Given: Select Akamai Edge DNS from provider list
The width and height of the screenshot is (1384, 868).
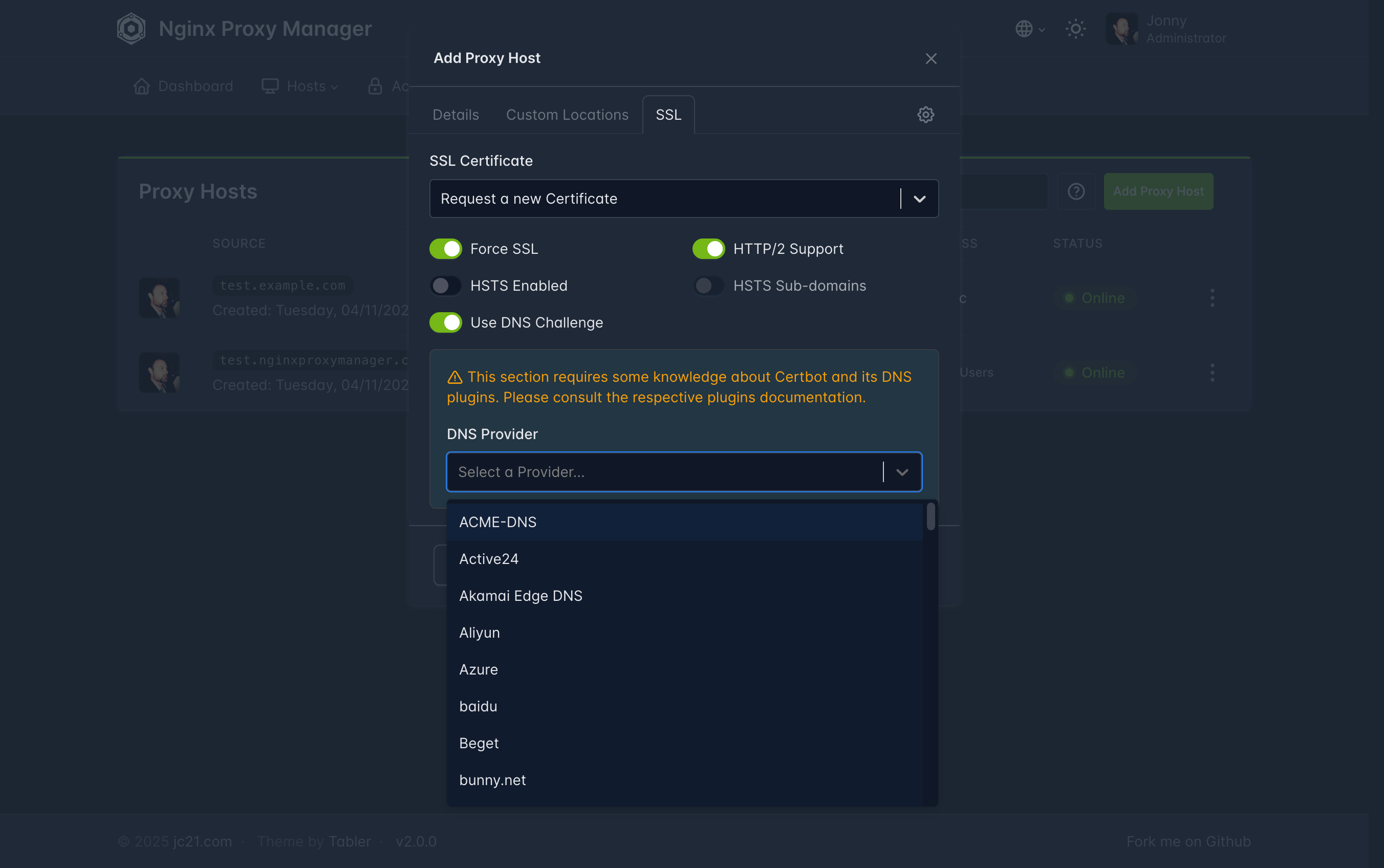Looking at the screenshot, I should pos(521,596).
